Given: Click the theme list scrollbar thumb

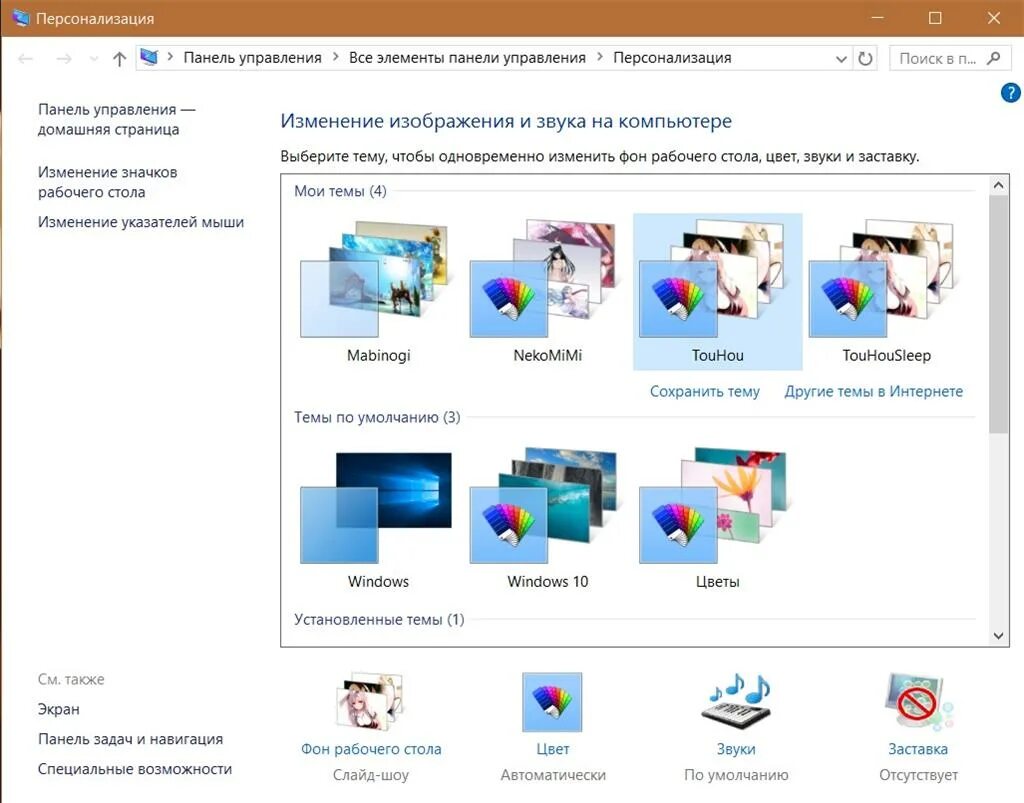Looking at the screenshot, I should point(999,315).
